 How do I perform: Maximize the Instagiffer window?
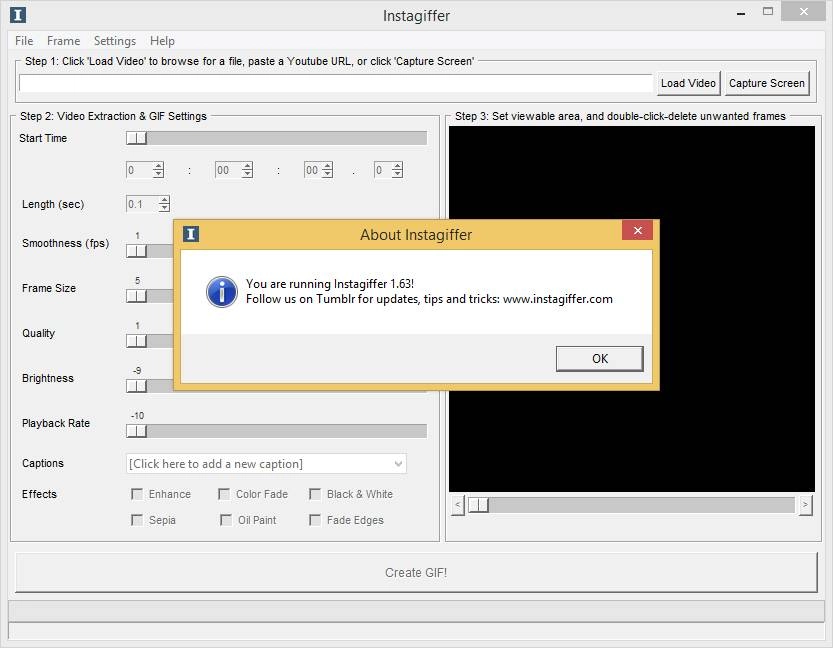[768, 12]
